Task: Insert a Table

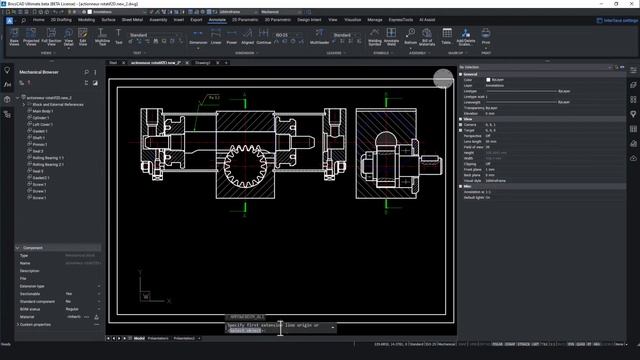Action: 447,37
